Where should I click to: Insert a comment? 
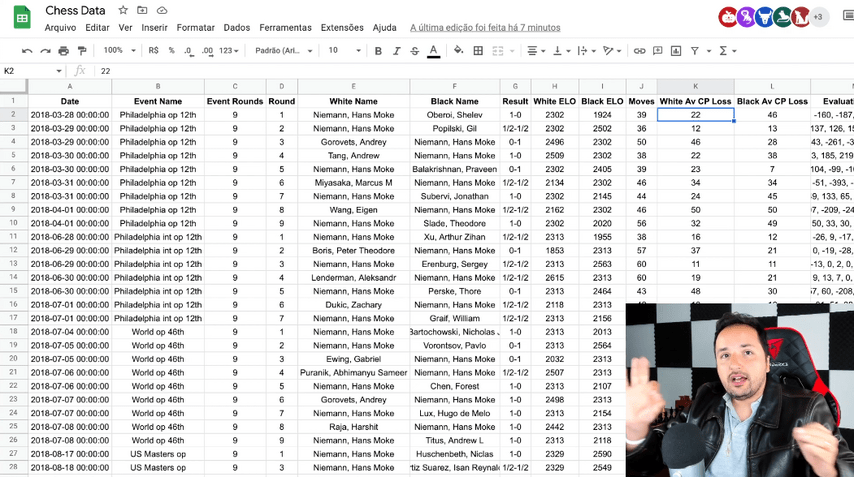657,51
